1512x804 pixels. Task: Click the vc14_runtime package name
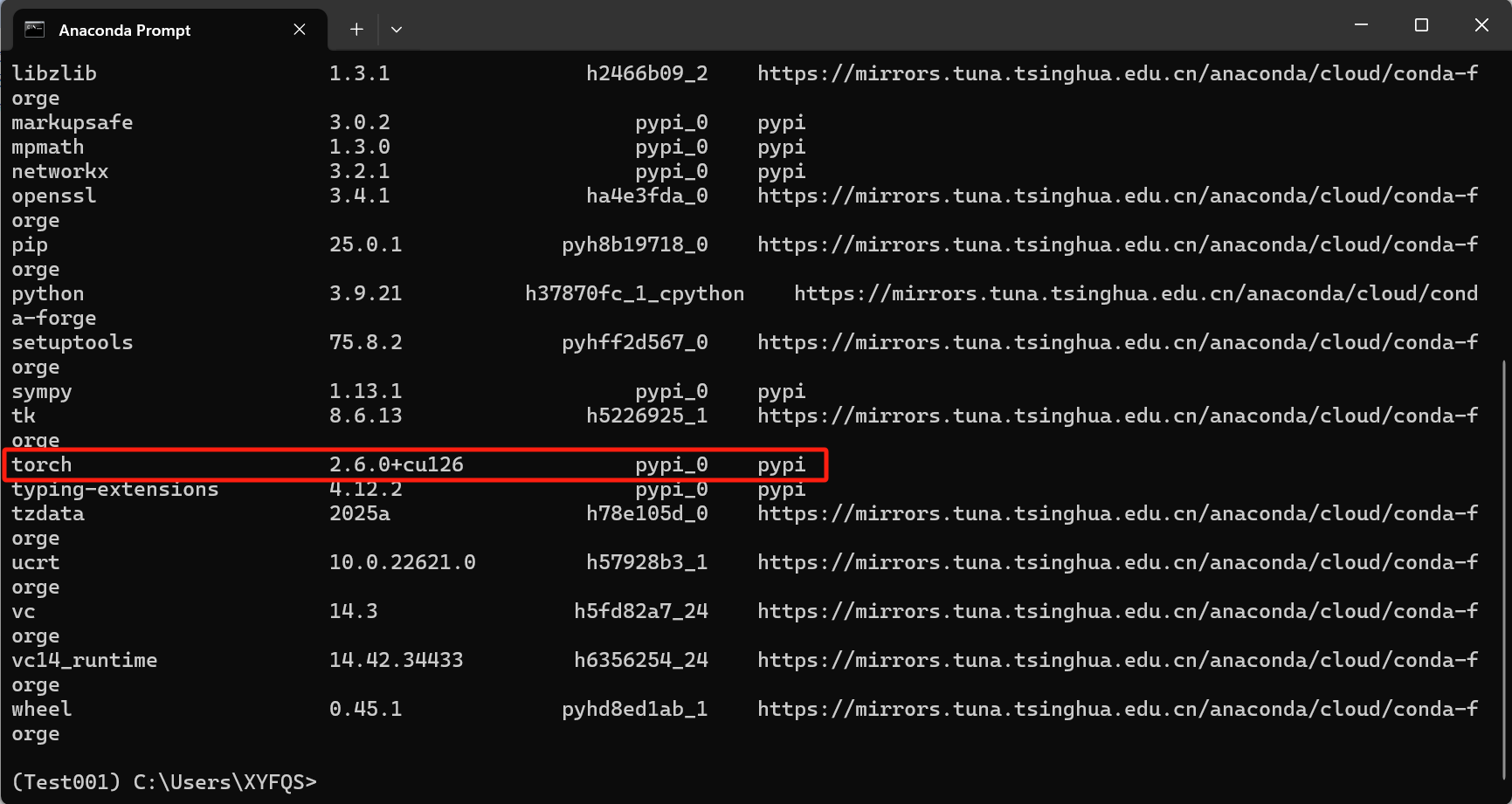click(x=85, y=660)
